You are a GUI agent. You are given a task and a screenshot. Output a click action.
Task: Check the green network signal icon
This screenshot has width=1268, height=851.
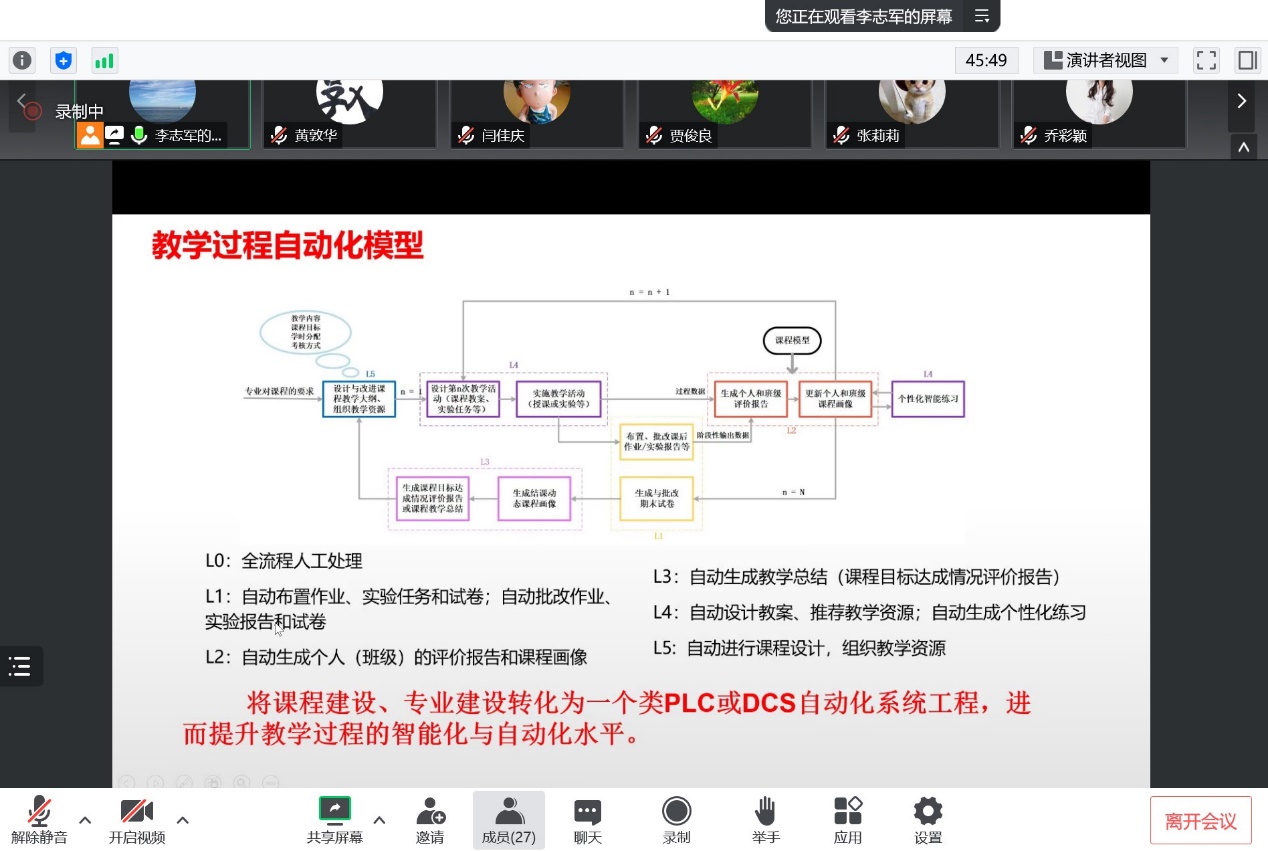tap(104, 60)
